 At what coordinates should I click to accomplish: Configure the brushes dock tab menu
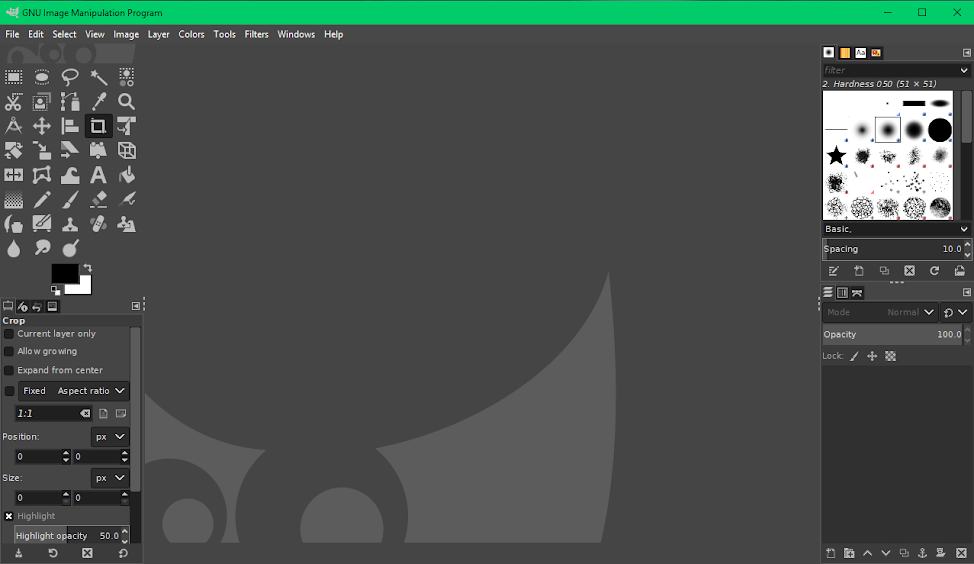pyautogui.click(x=967, y=53)
